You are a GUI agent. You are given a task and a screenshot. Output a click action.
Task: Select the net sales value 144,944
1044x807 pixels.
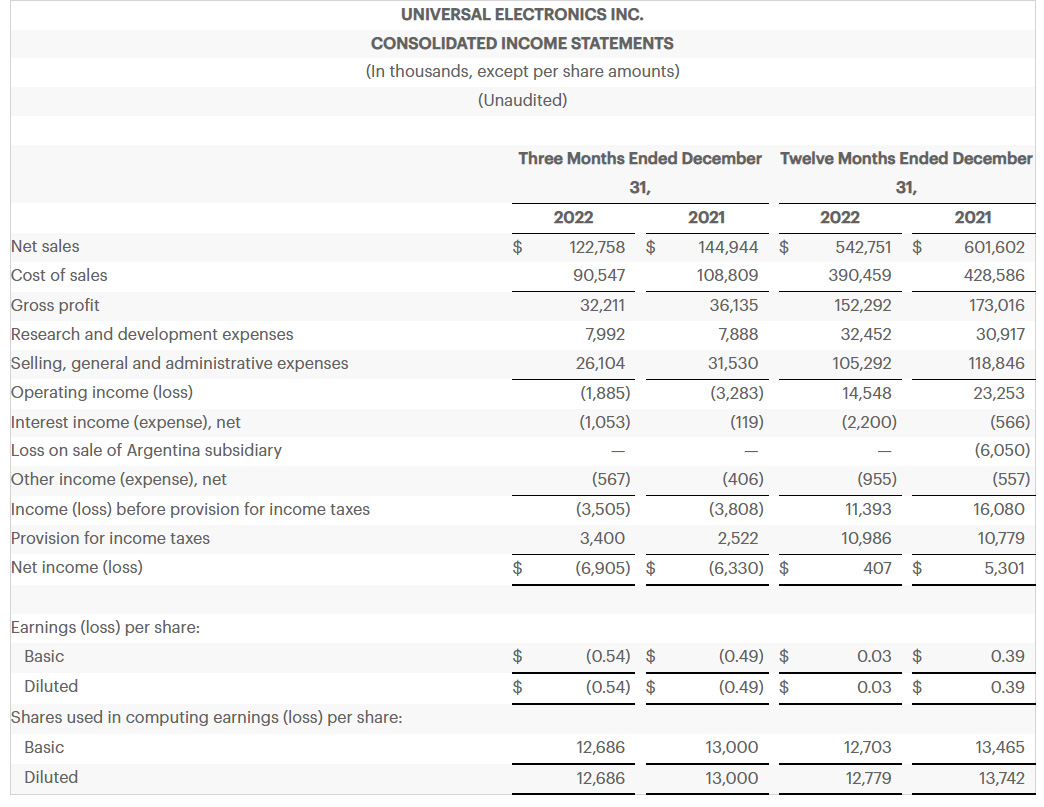click(x=728, y=247)
